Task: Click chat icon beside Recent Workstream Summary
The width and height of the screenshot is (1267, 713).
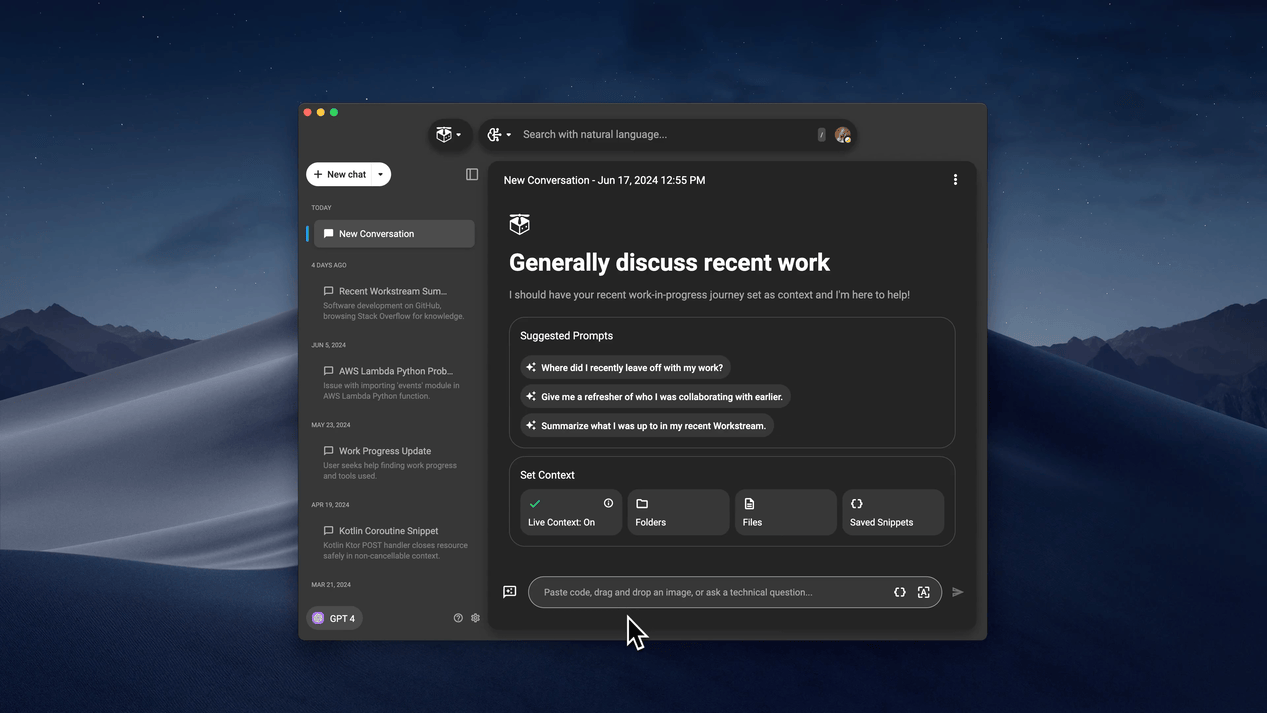Action: tap(328, 291)
